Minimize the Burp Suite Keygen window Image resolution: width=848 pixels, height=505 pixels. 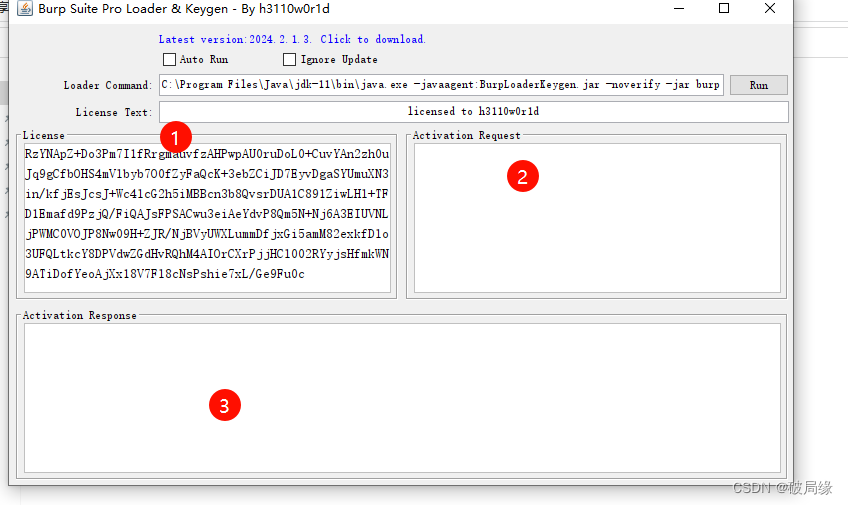(x=679, y=9)
